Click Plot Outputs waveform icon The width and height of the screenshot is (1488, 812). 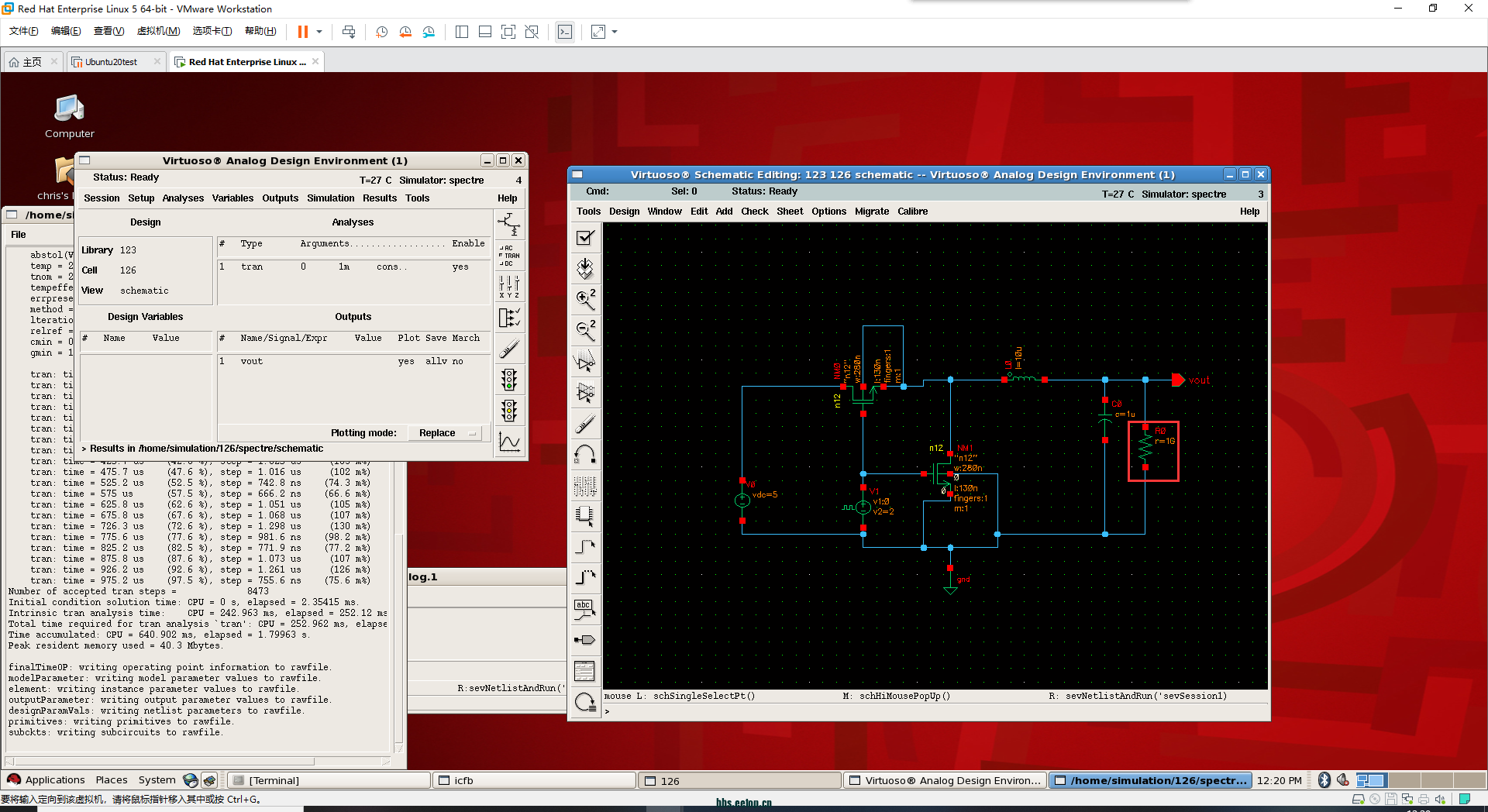coord(509,442)
